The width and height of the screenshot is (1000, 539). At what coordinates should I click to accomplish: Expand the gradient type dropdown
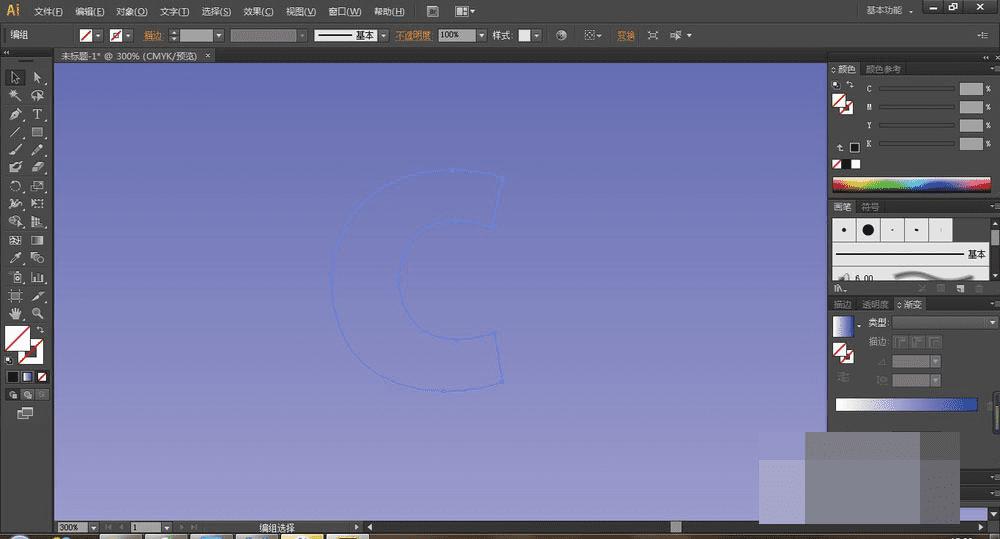[x=991, y=323]
